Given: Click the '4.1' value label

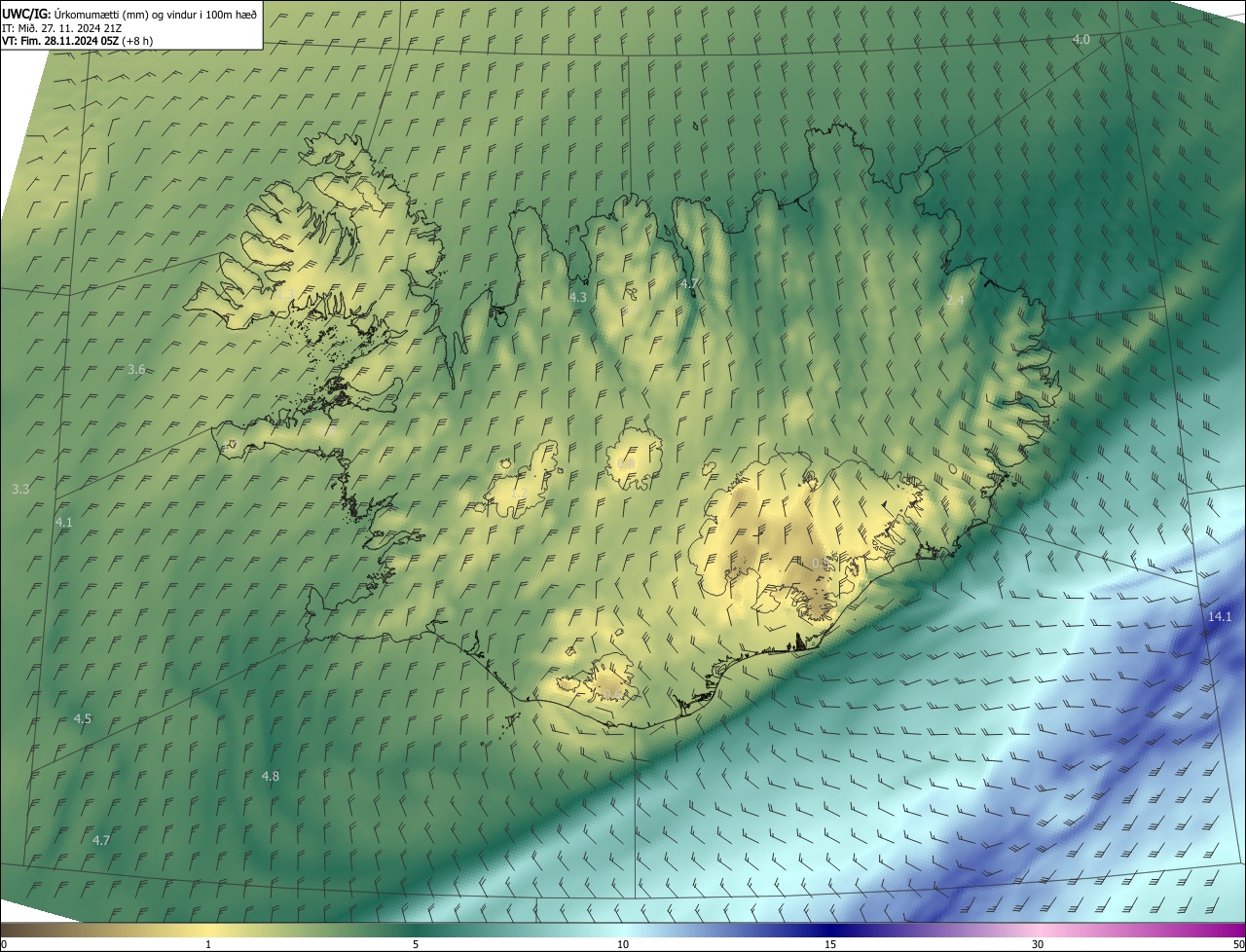Looking at the screenshot, I should (64, 523).
